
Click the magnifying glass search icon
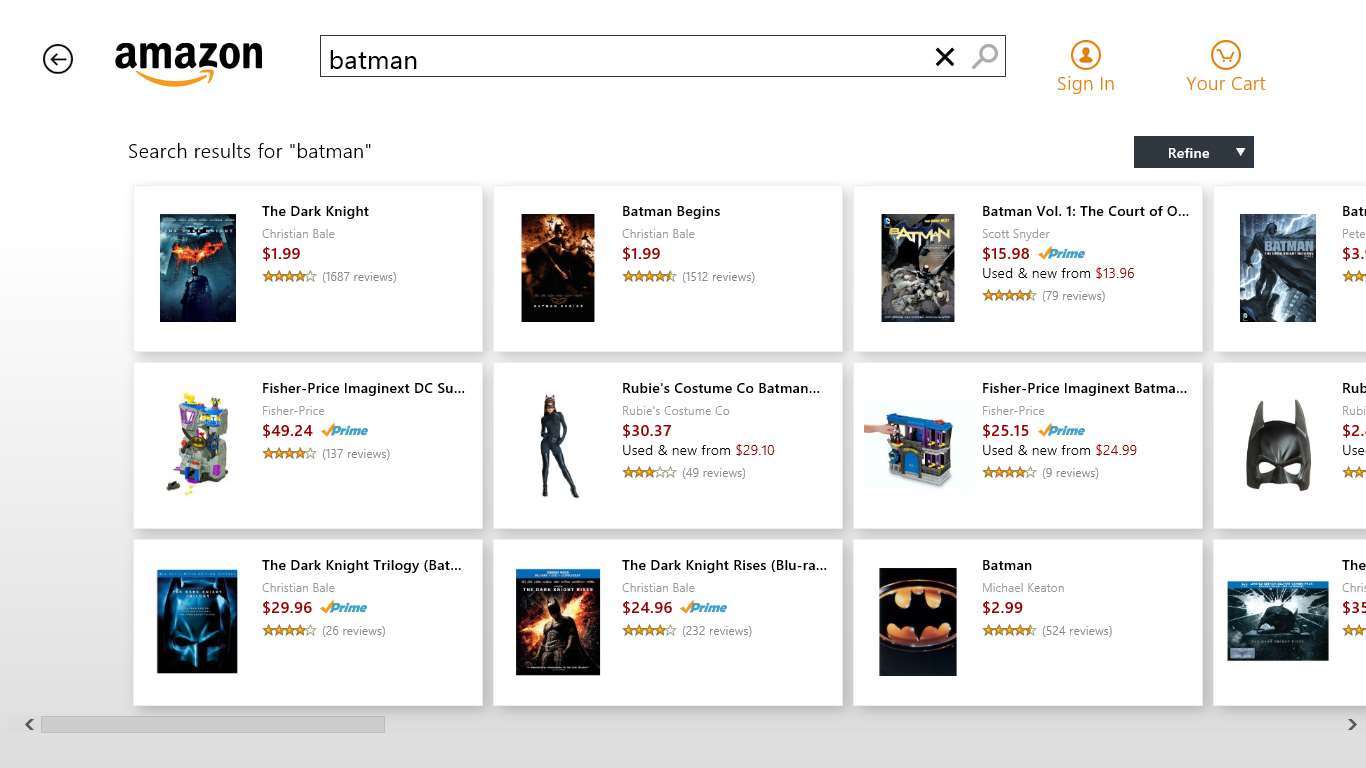[985, 57]
